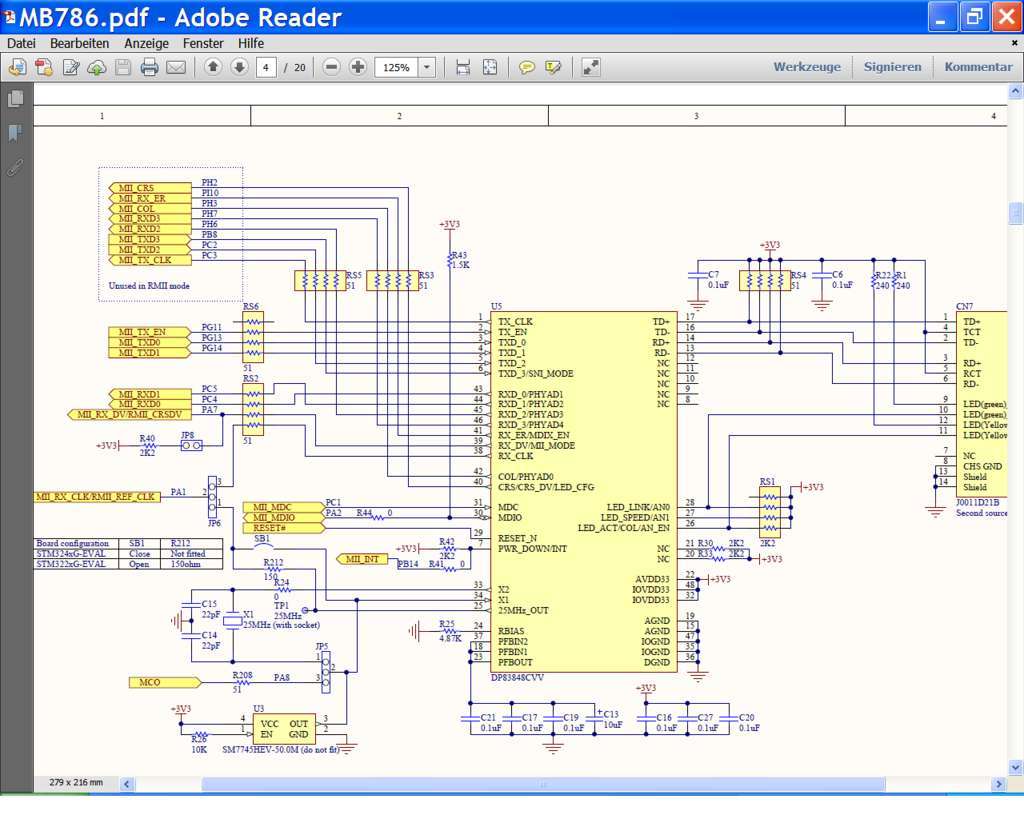Click the horizontal scrollbar right arrow
The image size is (1024, 819).
(998, 784)
